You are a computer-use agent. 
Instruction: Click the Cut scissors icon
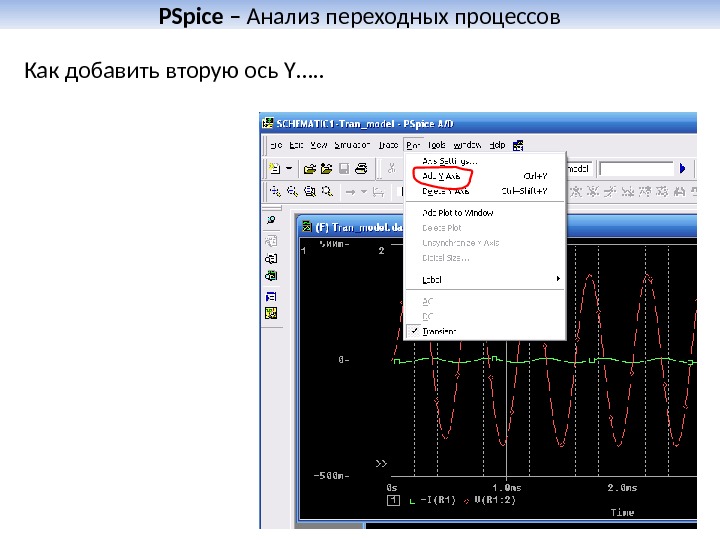click(391, 169)
